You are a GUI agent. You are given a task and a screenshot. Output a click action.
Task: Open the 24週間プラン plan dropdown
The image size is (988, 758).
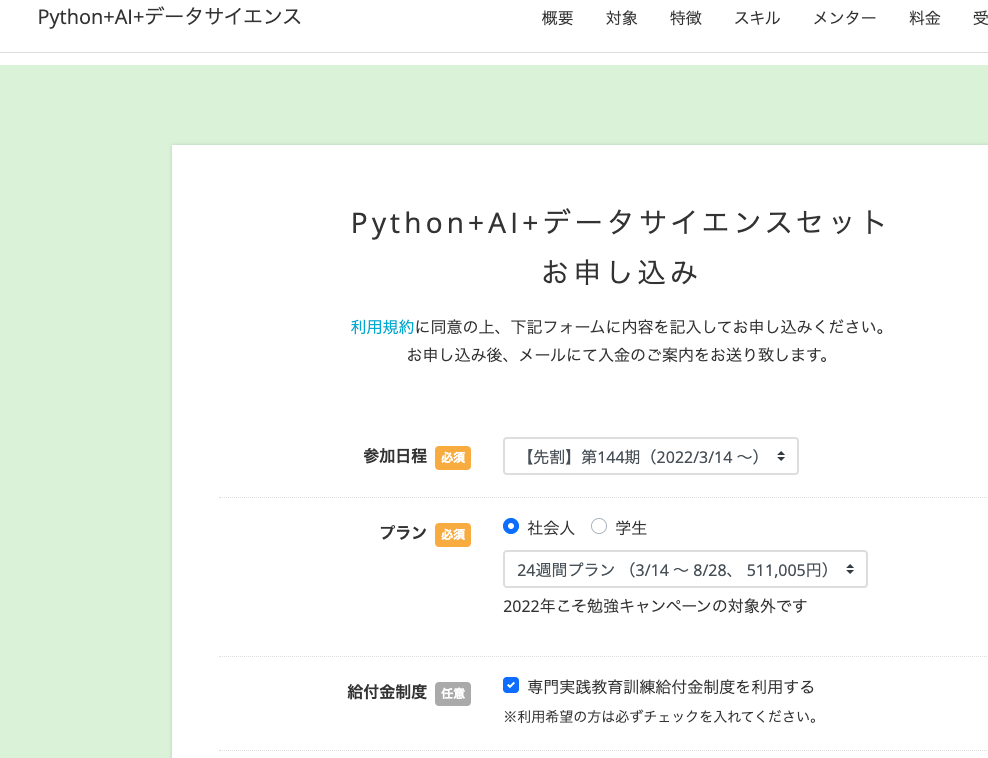(x=685, y=570)
